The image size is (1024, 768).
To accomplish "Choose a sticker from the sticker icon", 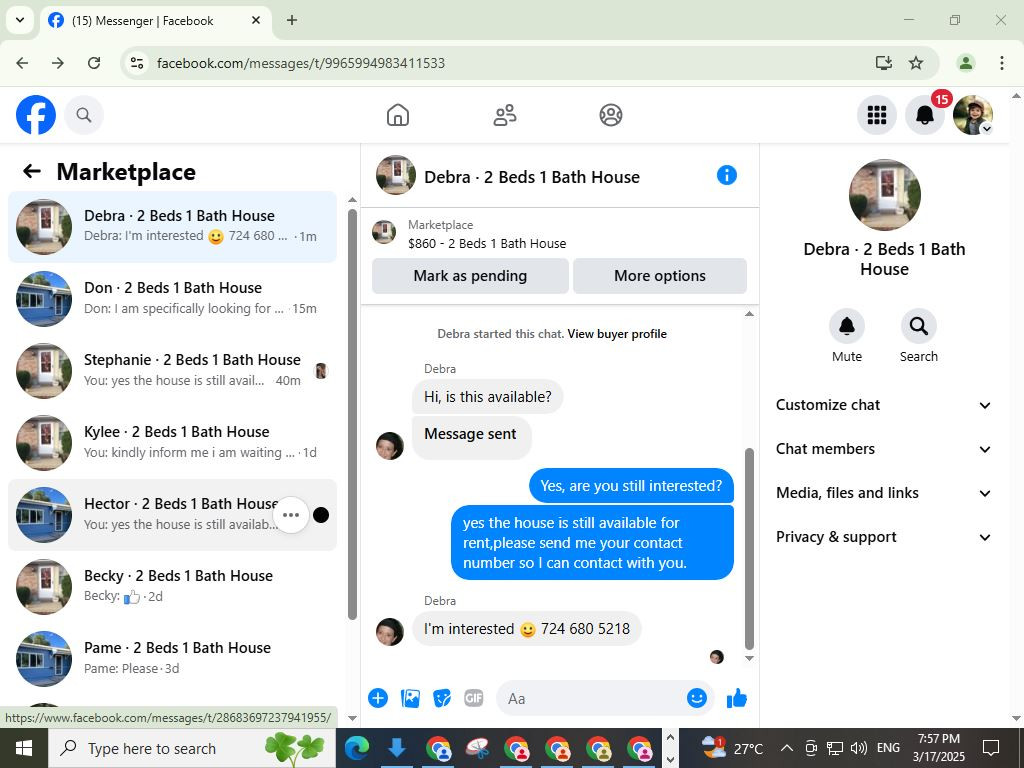I will 442,698.
